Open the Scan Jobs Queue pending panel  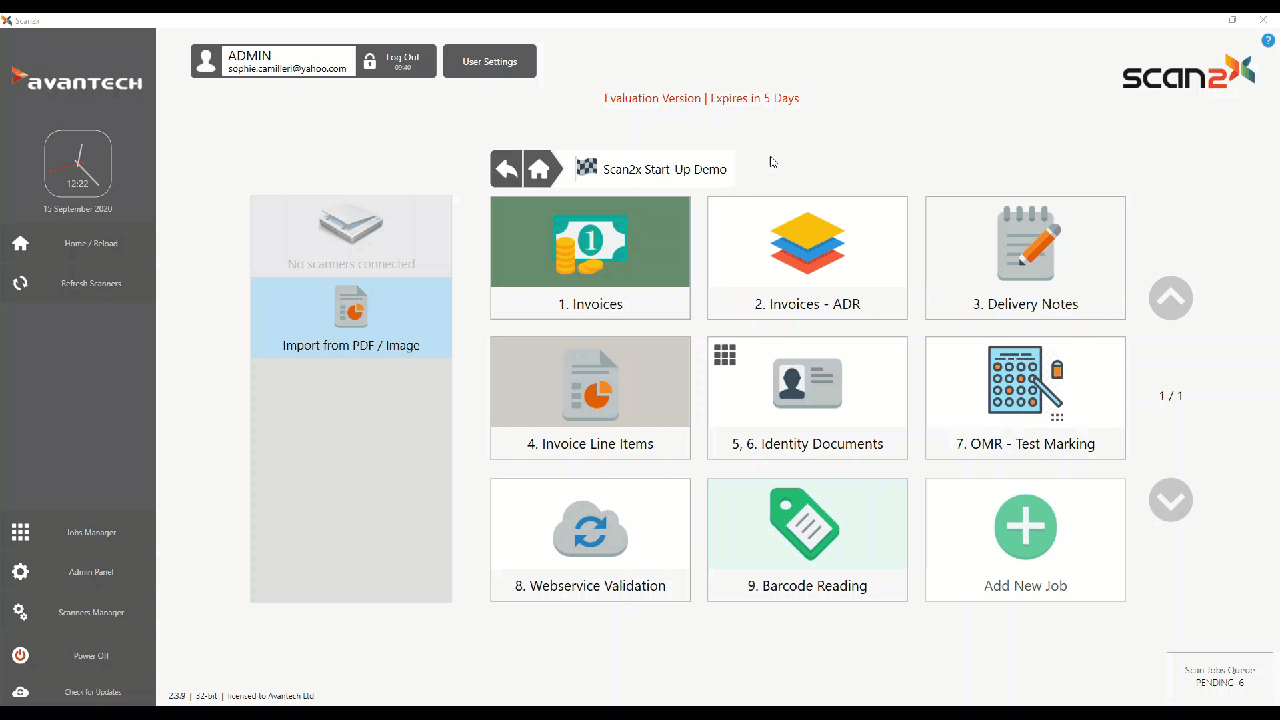pyautogui.click(x=1219, y=676)
